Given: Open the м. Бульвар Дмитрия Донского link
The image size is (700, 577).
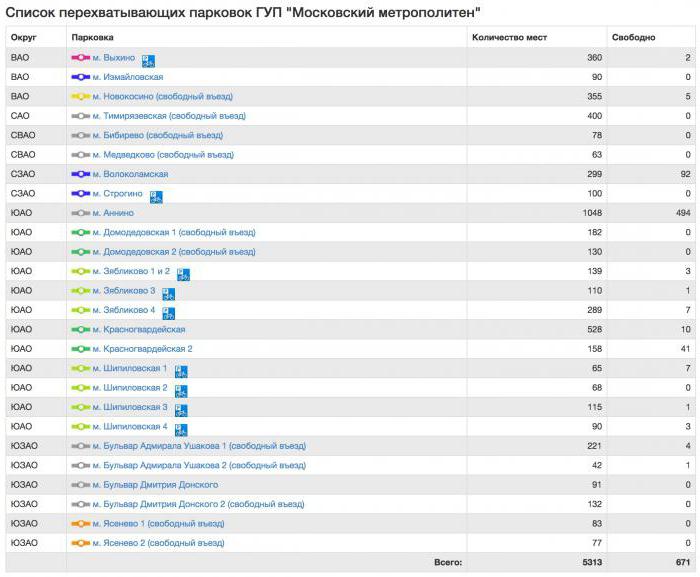Looking at the screenshot, I should (x=155, y=485).
